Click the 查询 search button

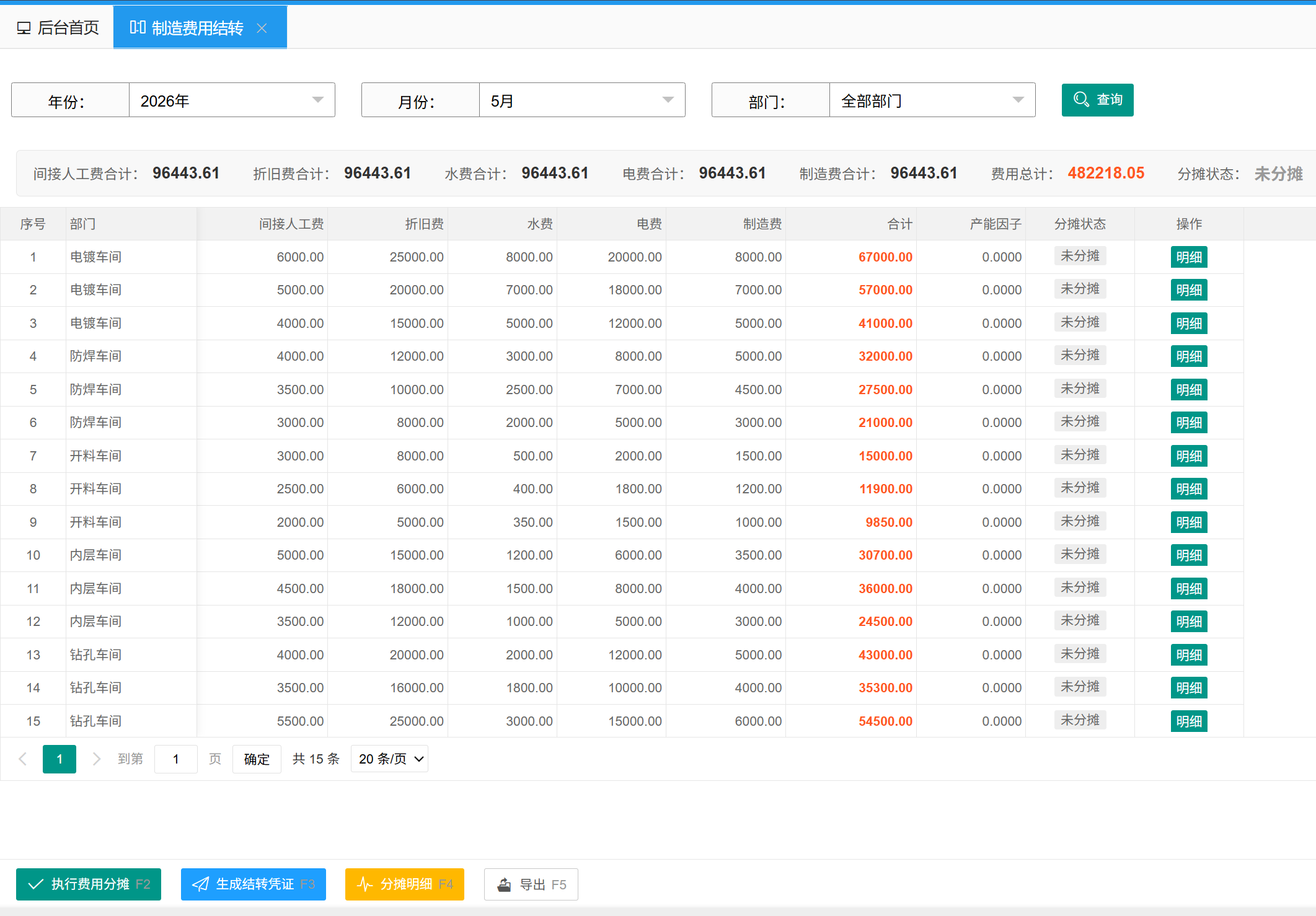click(1097, 100)
